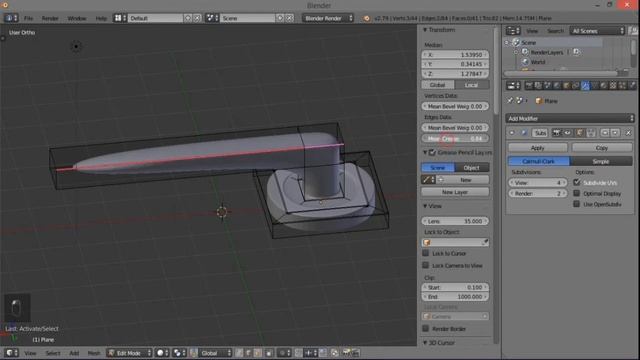Screen dimensions: 640x360
Task: Edit the Median Z value field
Action: coord(455,74)
